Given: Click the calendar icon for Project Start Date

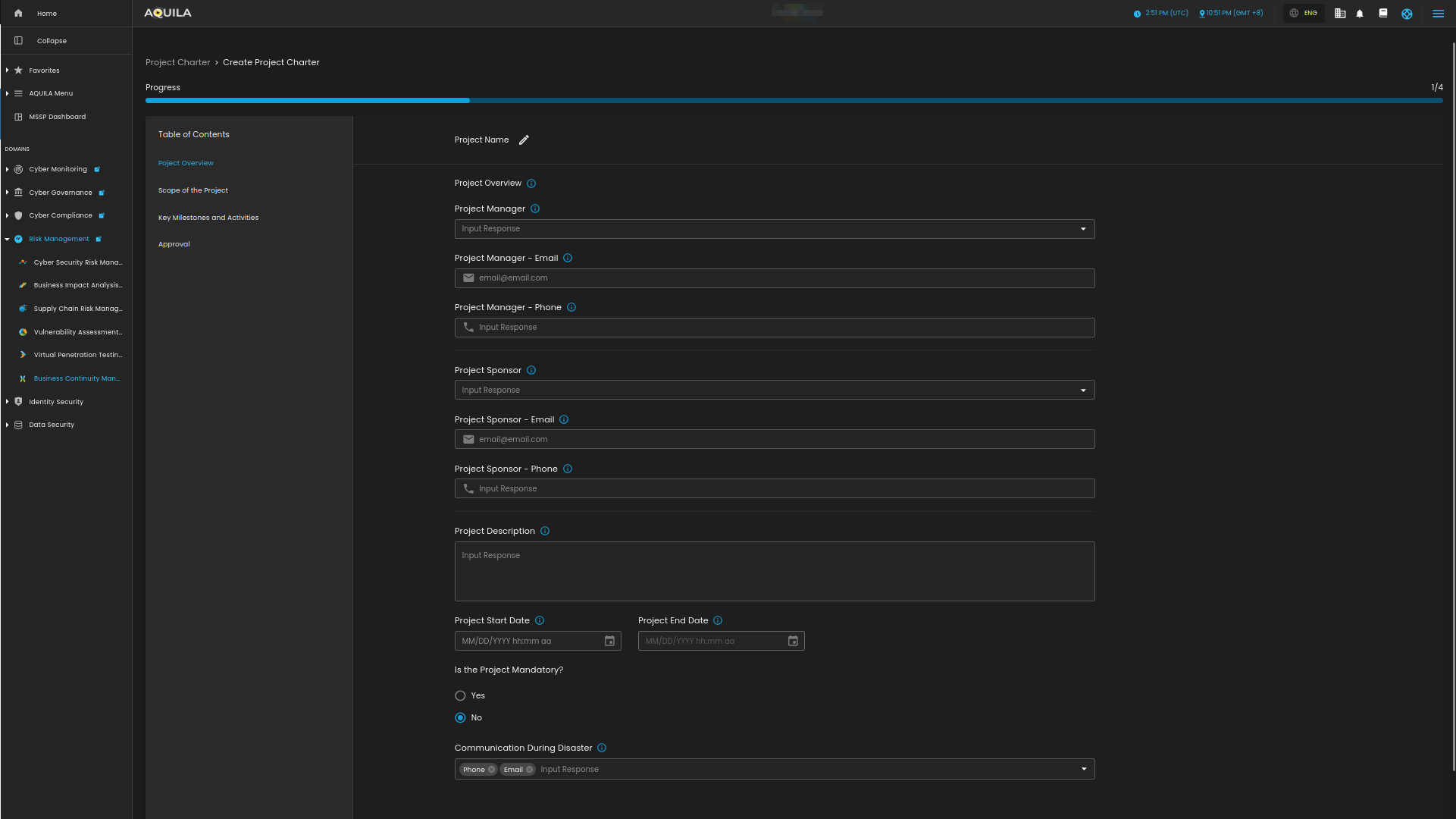Looking at the screenshot, I should click(x=609, y=642).
